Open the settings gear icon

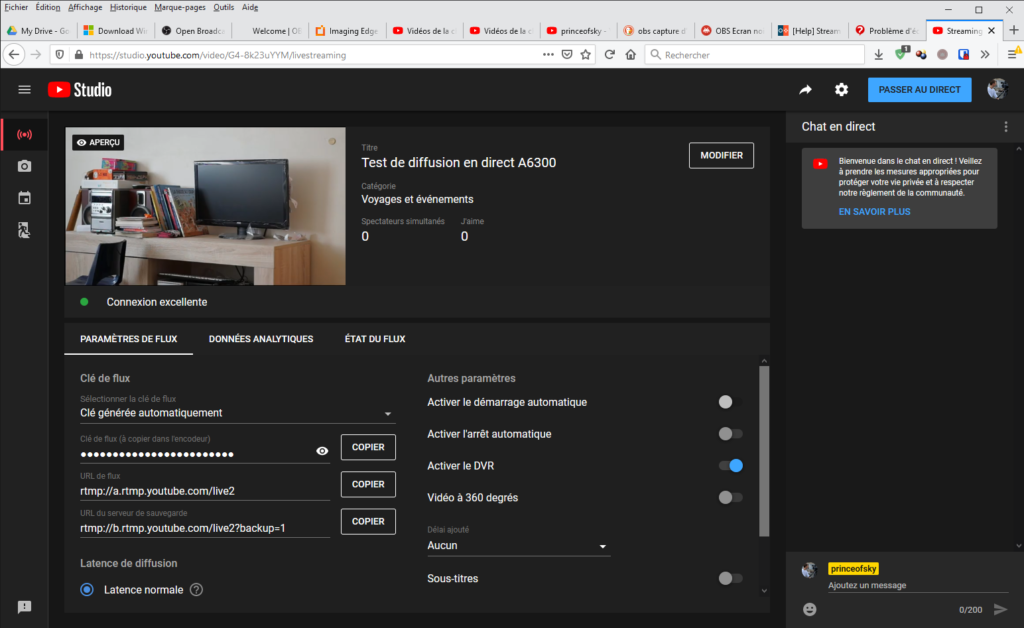coord(842,90)
